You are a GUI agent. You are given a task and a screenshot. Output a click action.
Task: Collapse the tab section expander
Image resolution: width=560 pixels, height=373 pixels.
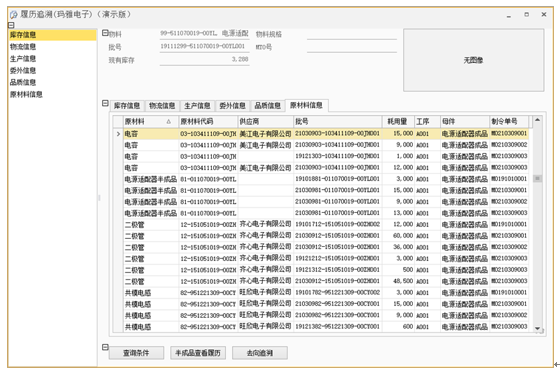[x=105, y=103]
